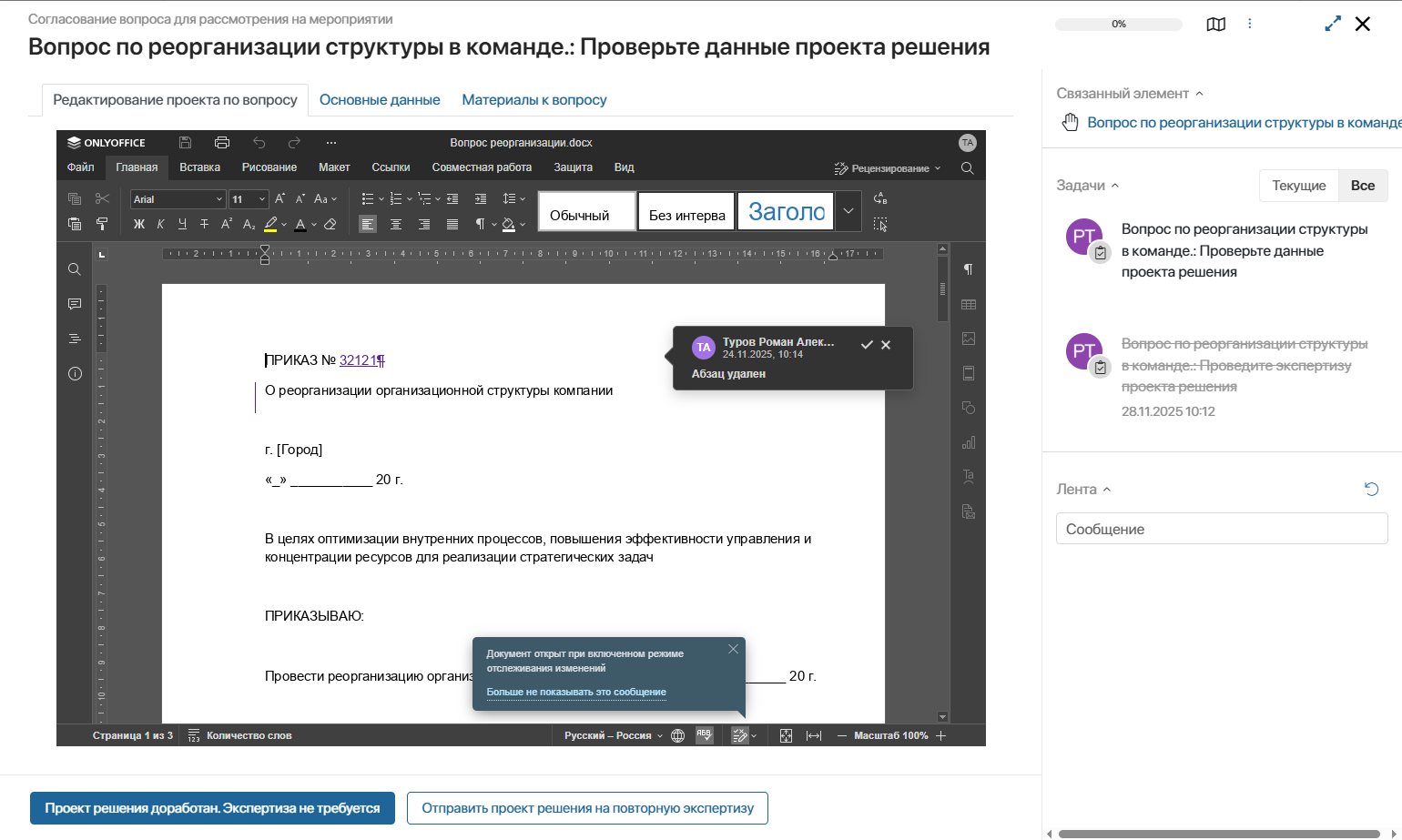Click the fit to width icon
The width and height of the screenshot is (1402, 840).
(x=814, y=735)
